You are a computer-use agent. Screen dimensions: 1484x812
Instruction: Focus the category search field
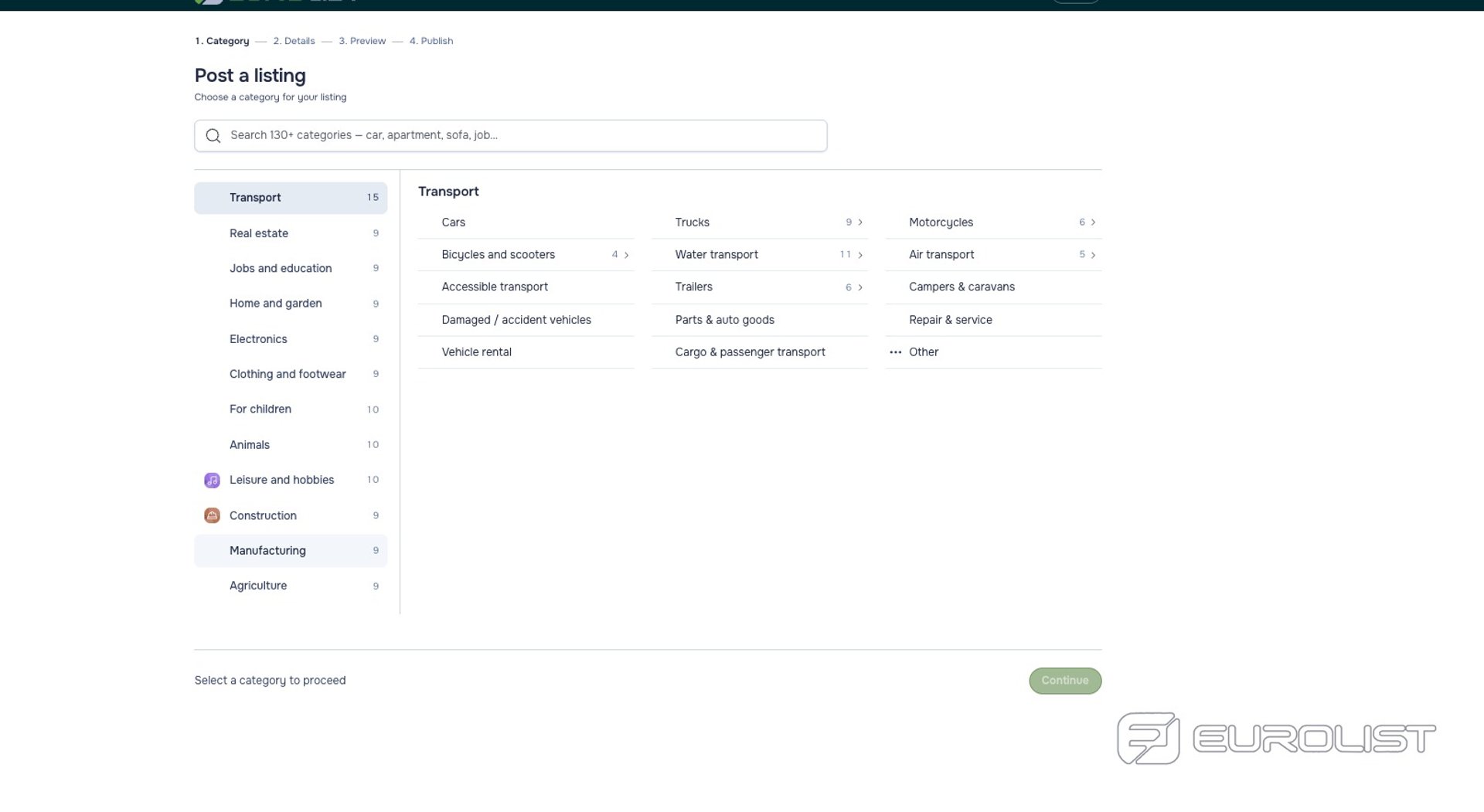pos(511,136)
